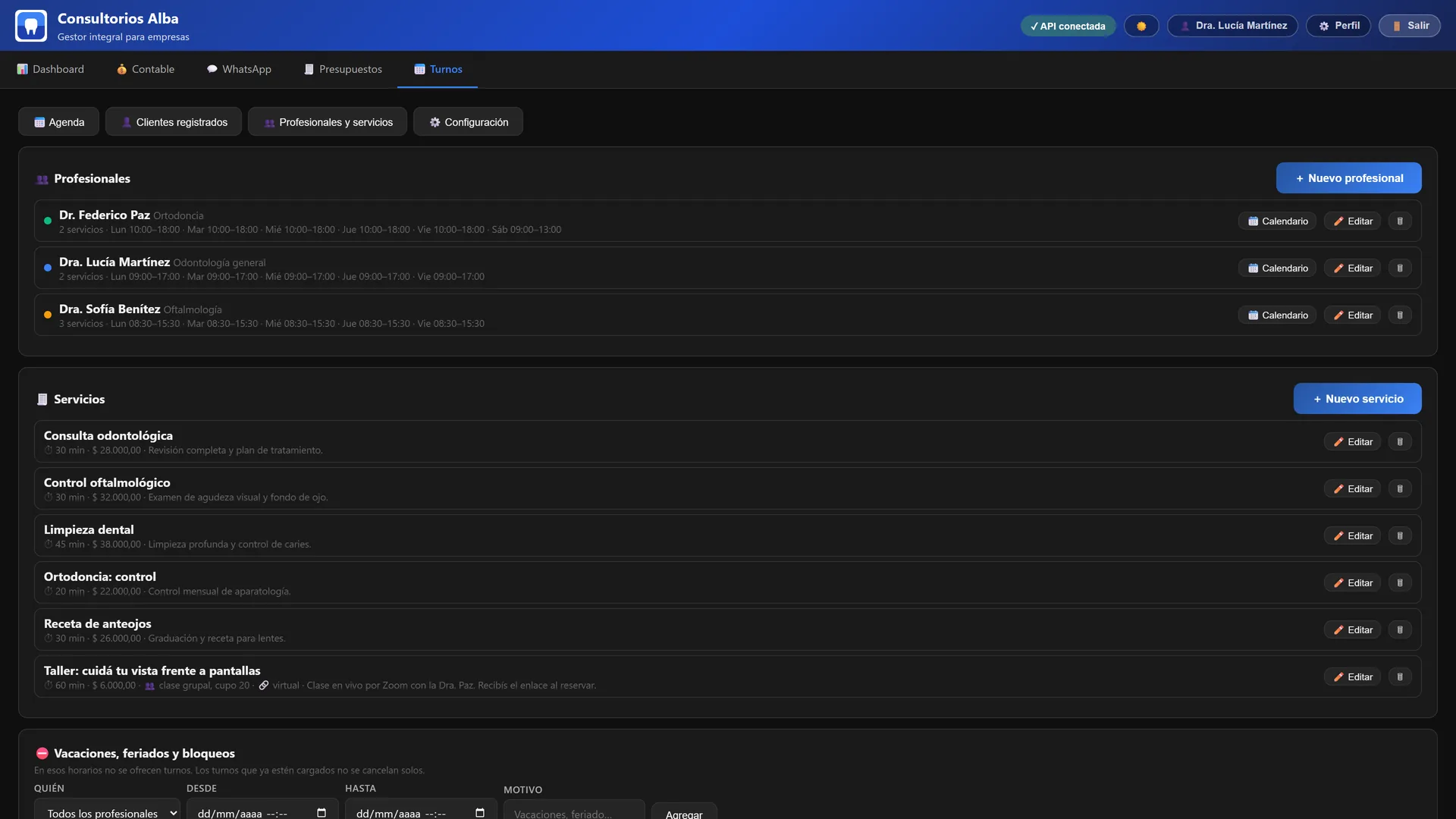Viewport: 1456px width, 819px height.
Task: Delete the Taller: cuidá tu vista service
Action: coord(1400,677)
